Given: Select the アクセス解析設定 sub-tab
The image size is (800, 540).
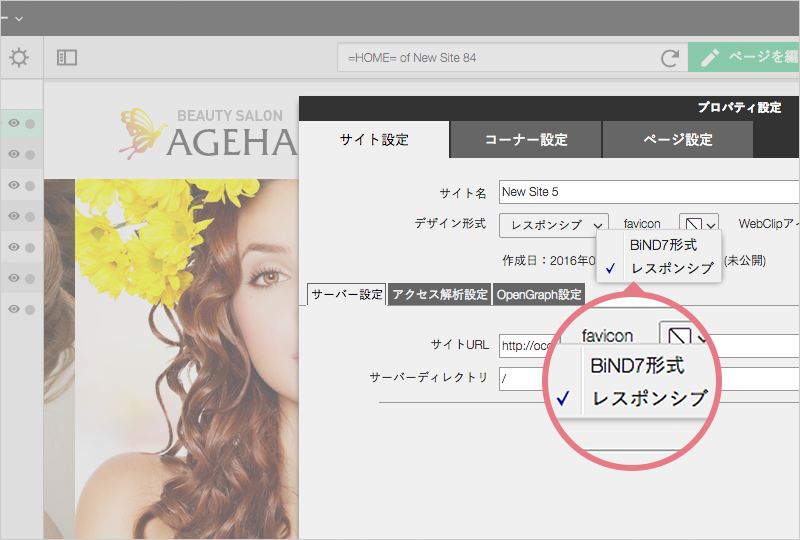Looking at the screenshot, I should [440, 295].
